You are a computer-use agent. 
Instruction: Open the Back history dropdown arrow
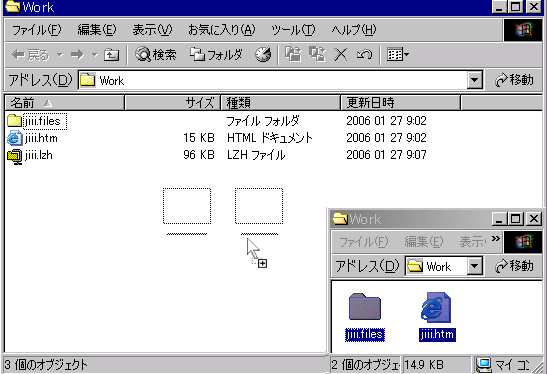[x=60, y=55]
